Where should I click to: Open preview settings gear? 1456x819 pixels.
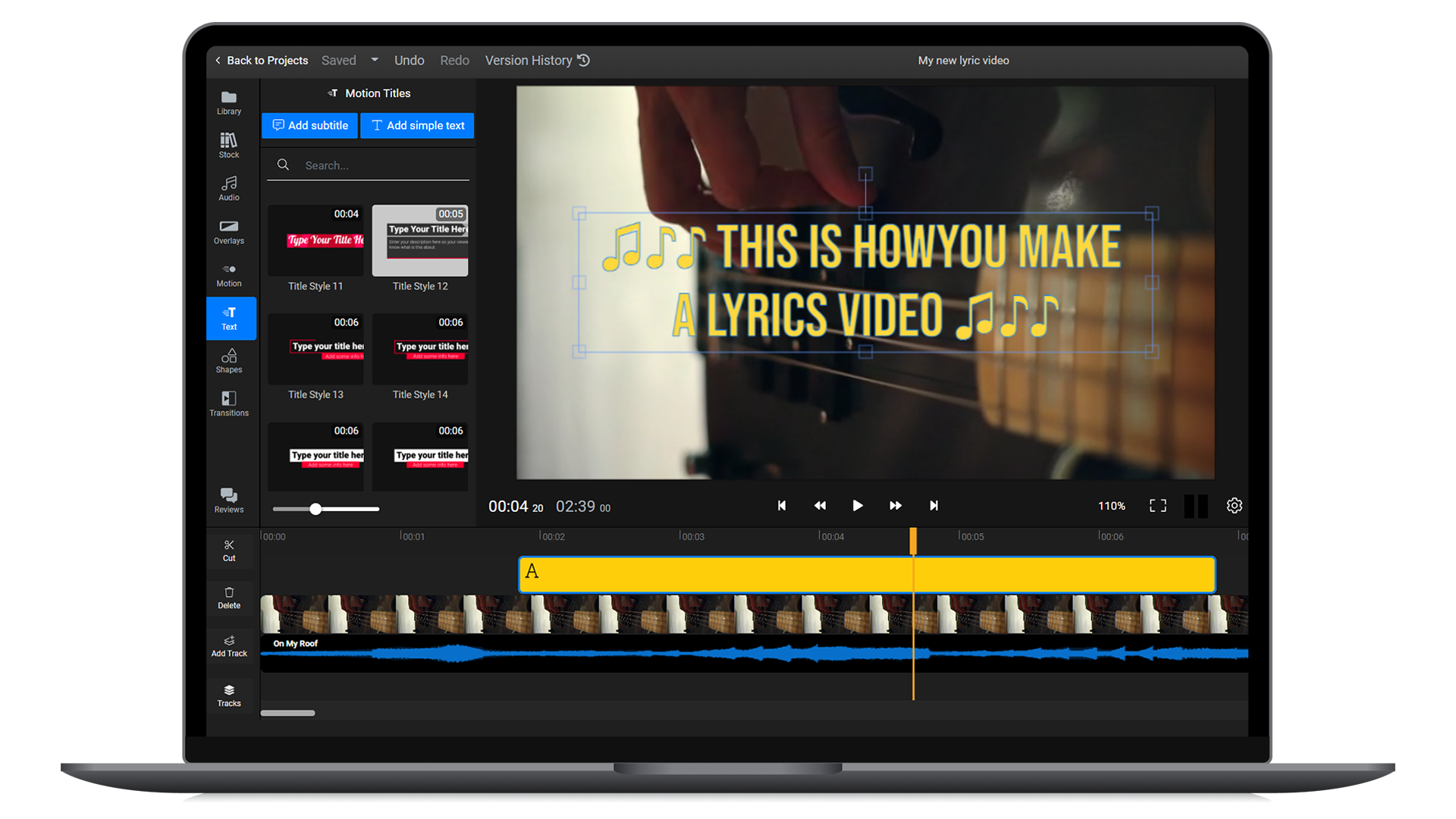[x=1235, y=506]
